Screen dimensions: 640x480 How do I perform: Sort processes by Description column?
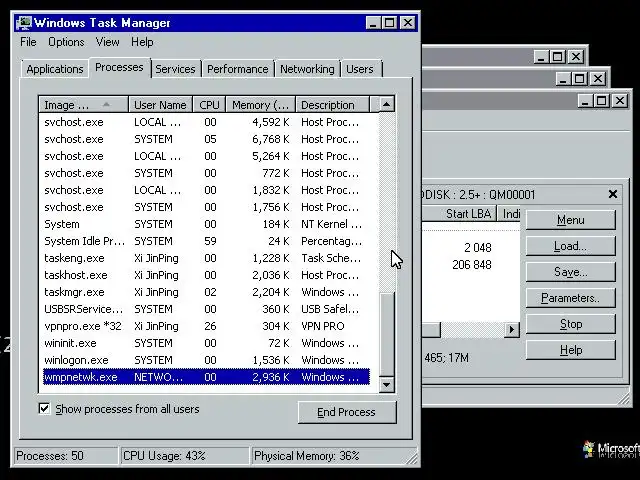[x=332, y=105]
